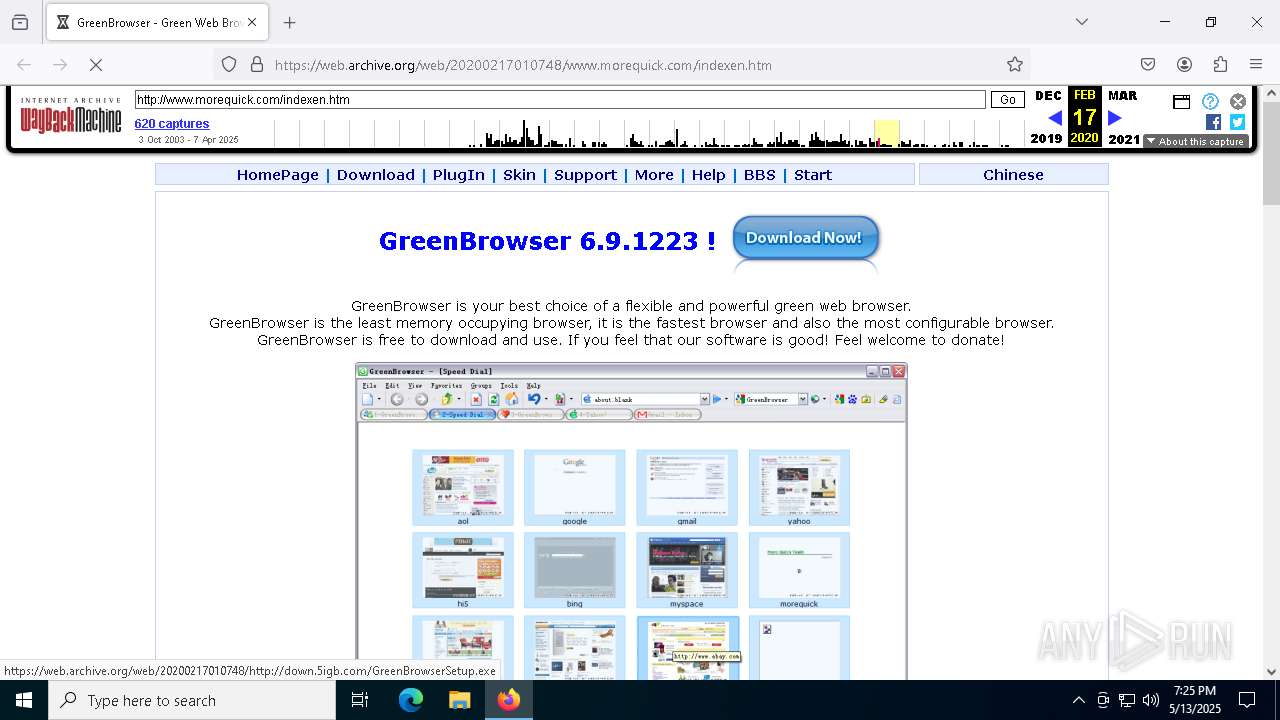Image resolution: width=1280 pixels, height=720 pixels.
Task: Show hidden system tray icons
Action: pos(1078,700)
